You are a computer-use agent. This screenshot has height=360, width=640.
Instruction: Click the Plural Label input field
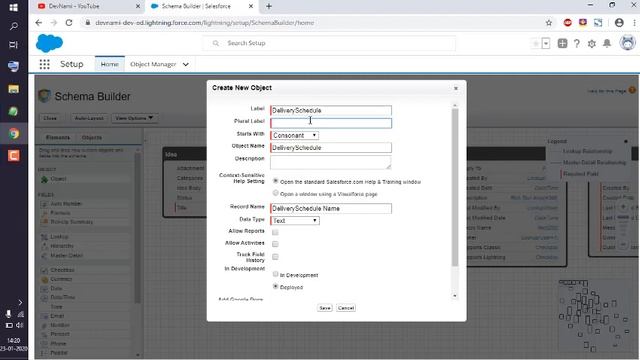331,123
